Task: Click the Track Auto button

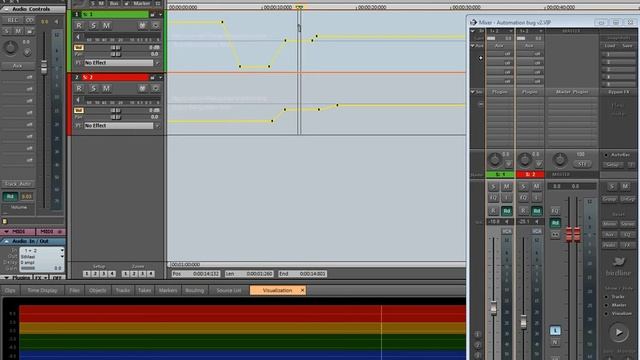Action: (18, 184)
